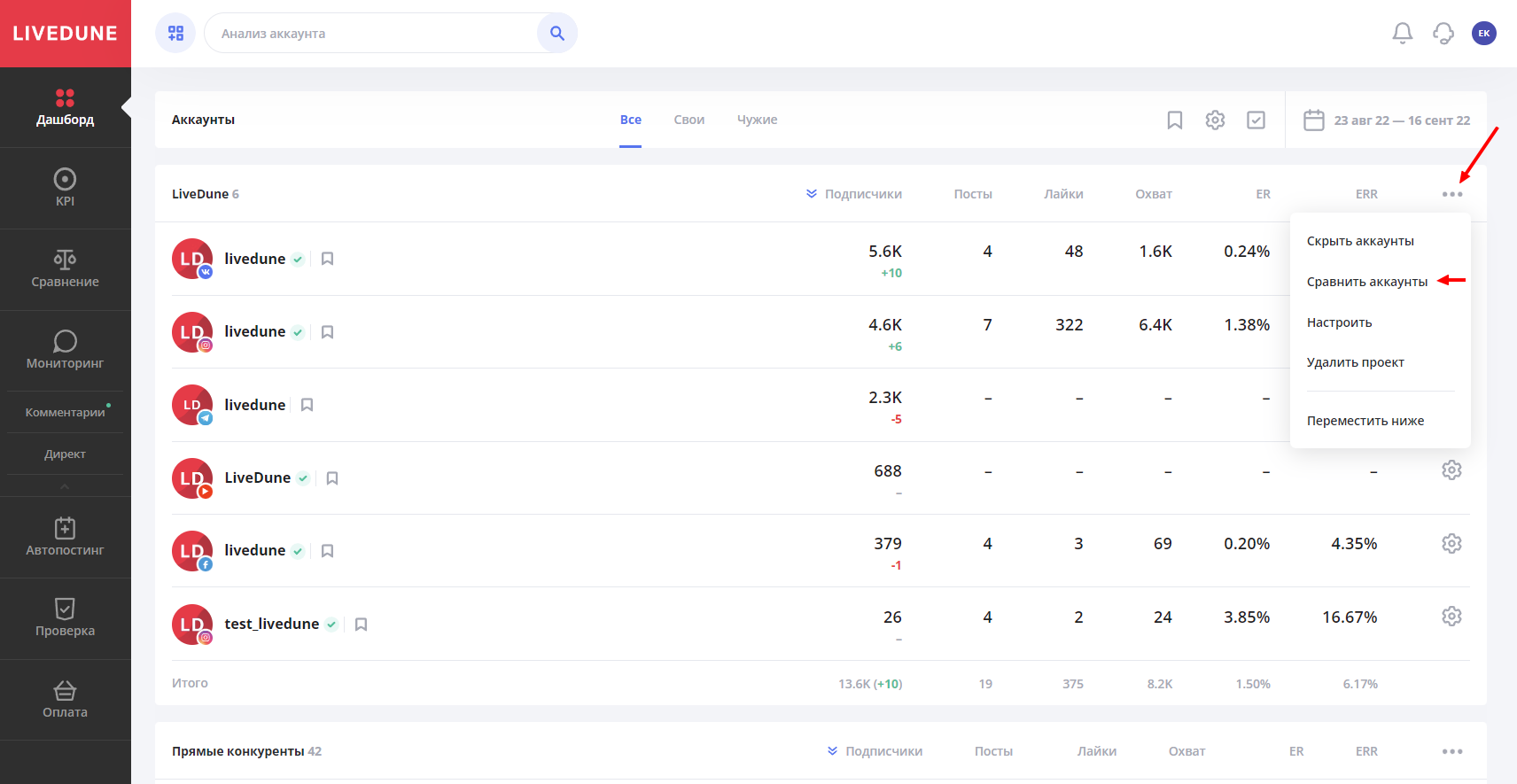
Task: Click the 13.6K (+10) total subscribers value
Action: (x=870, y=684)
